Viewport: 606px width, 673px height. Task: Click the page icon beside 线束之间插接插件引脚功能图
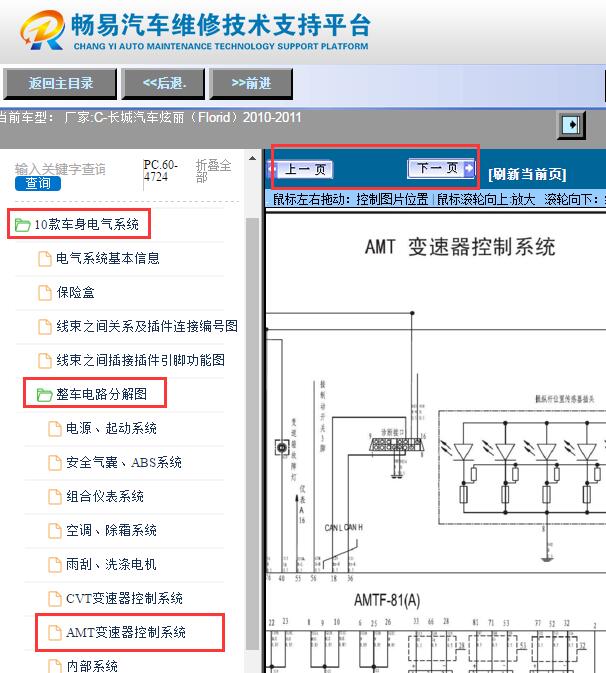45,360
